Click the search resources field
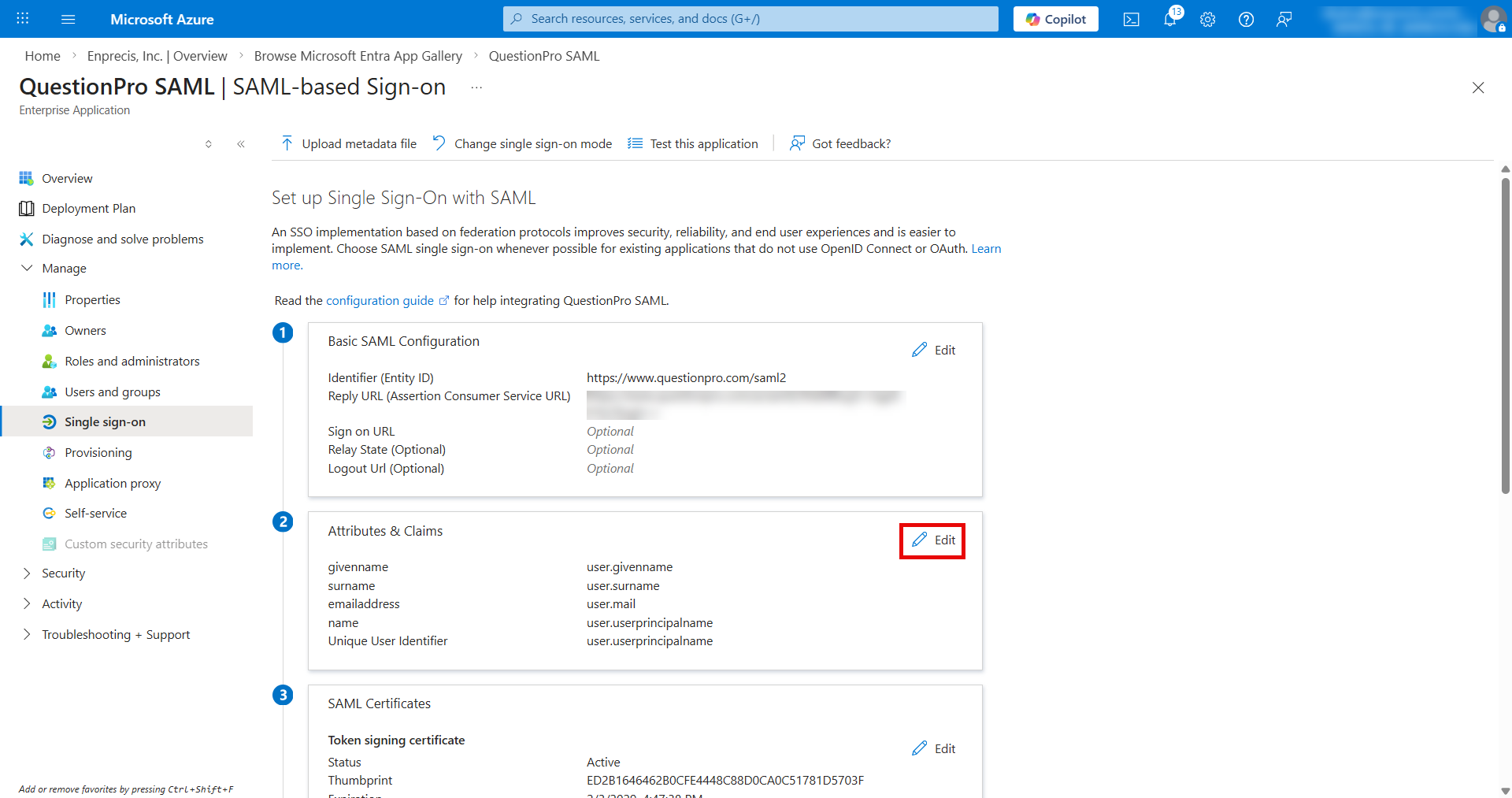 click(750, 19)
